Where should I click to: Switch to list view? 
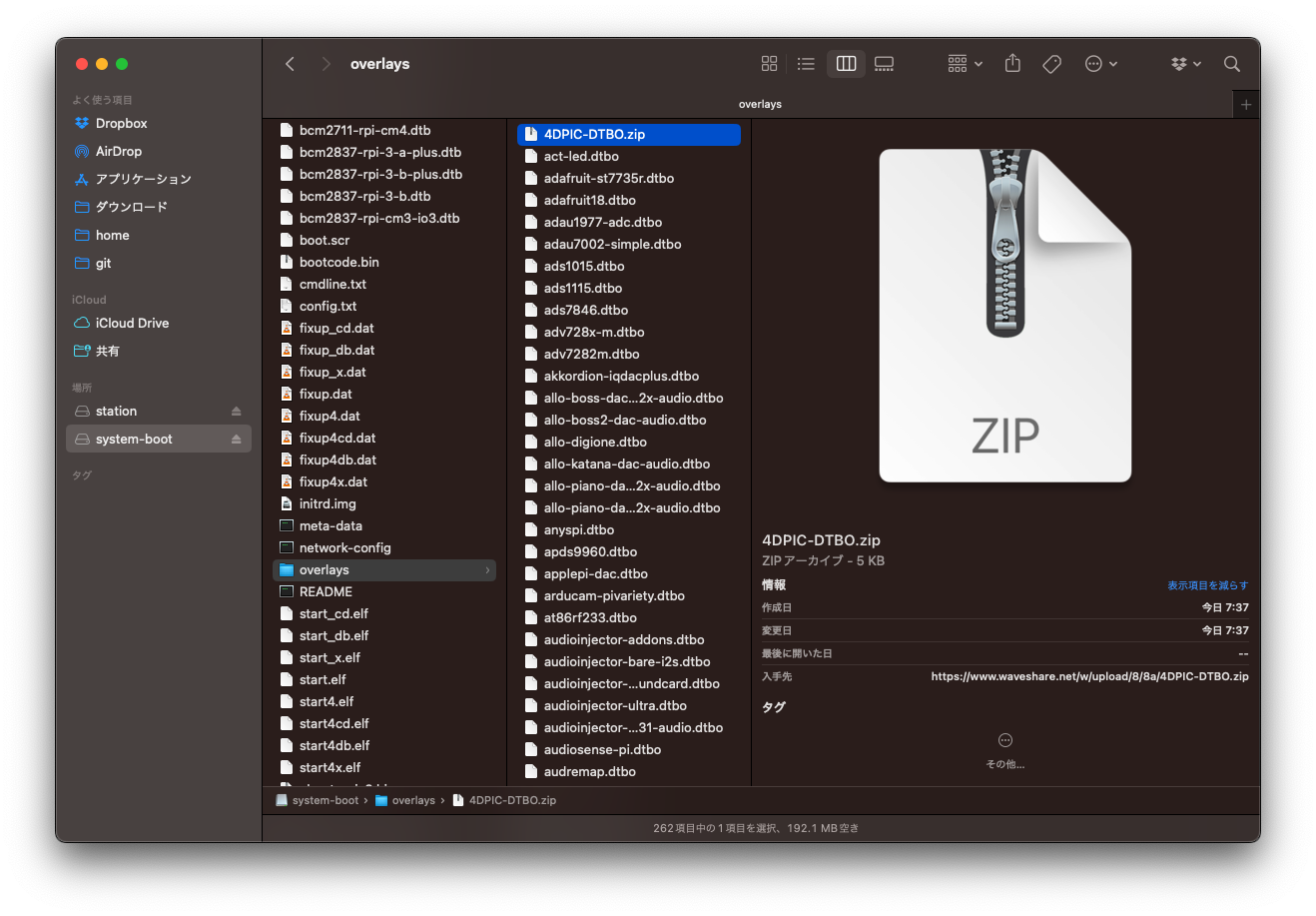point(806,64)
